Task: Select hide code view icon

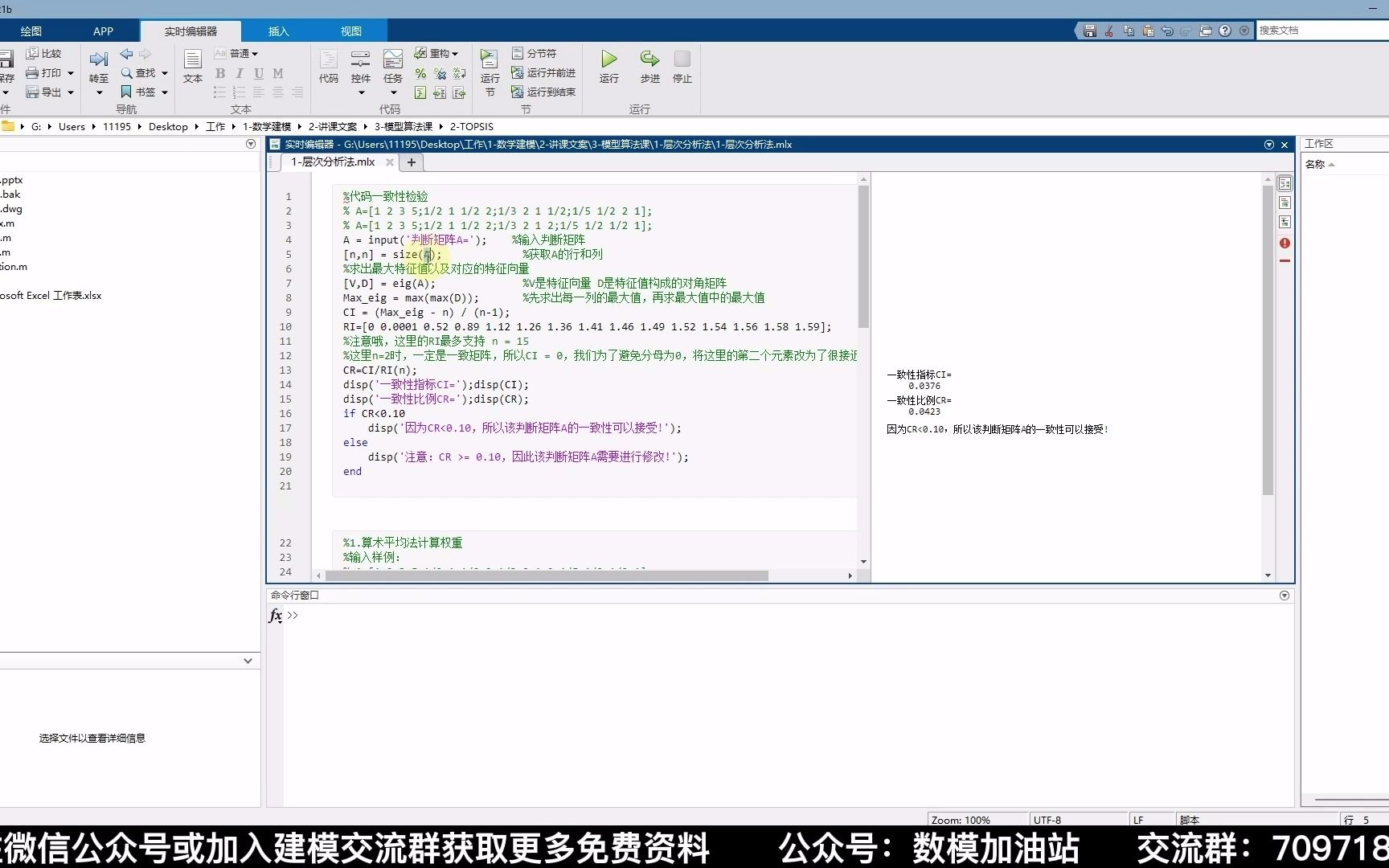Action: pyautogui.click(x=1285, y=222)
